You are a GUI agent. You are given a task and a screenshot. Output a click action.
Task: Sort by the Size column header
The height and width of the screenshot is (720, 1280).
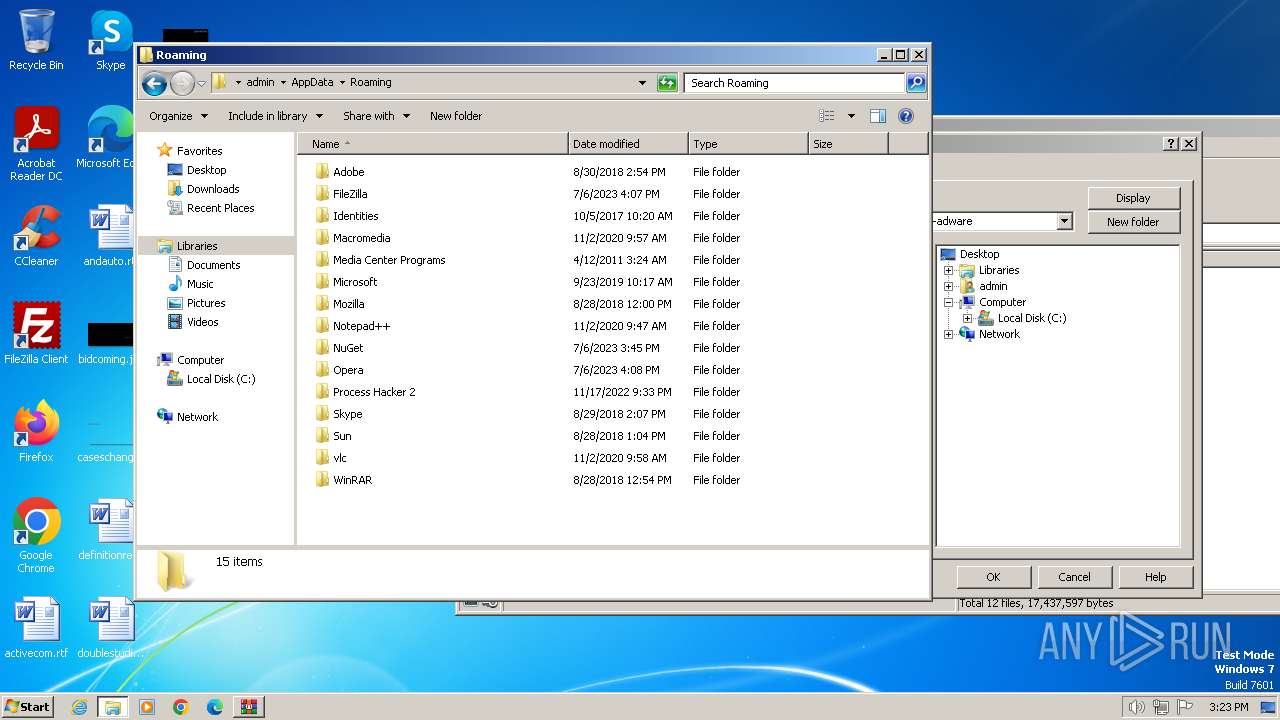click(848, 144)
